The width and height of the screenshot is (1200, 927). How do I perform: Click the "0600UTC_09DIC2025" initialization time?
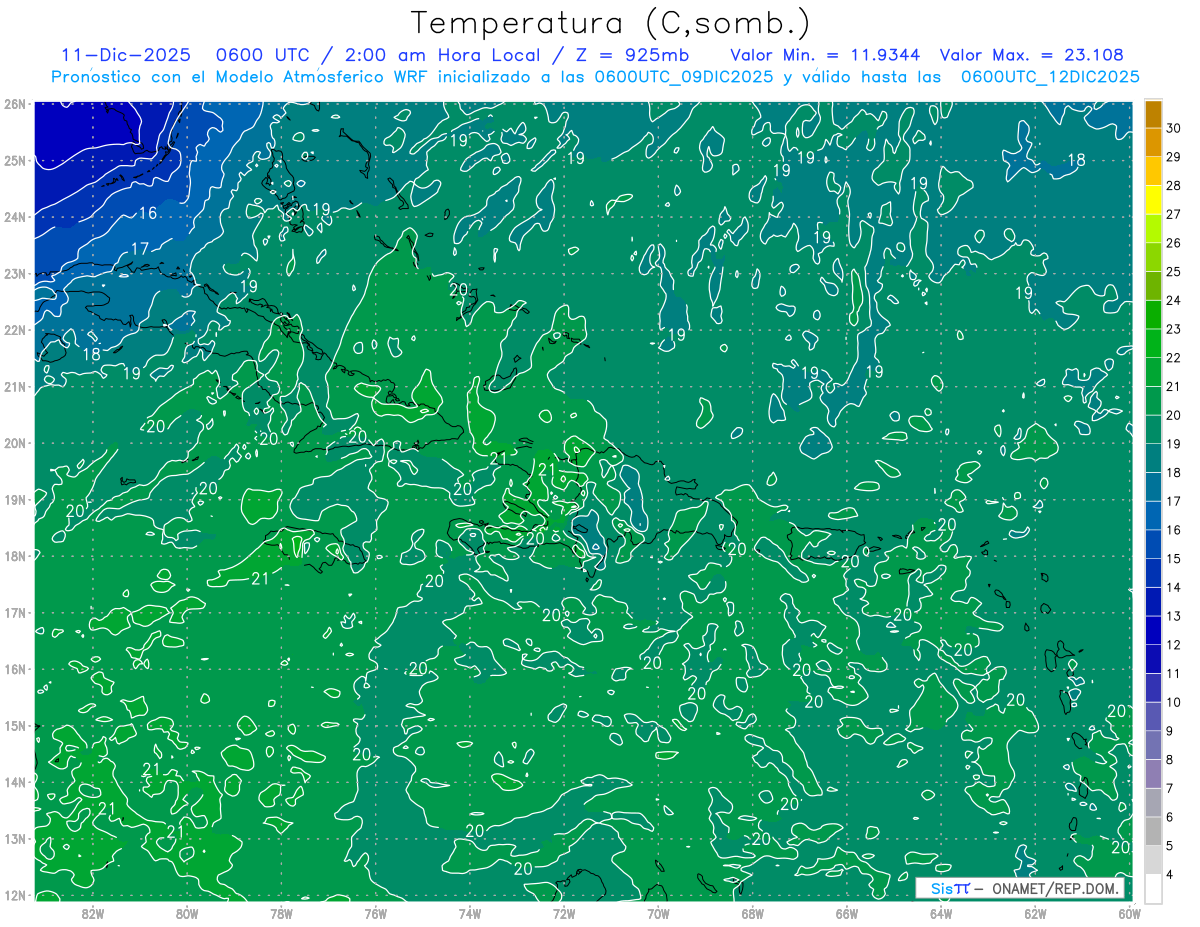pyautogui.click(x=683, y=76)
